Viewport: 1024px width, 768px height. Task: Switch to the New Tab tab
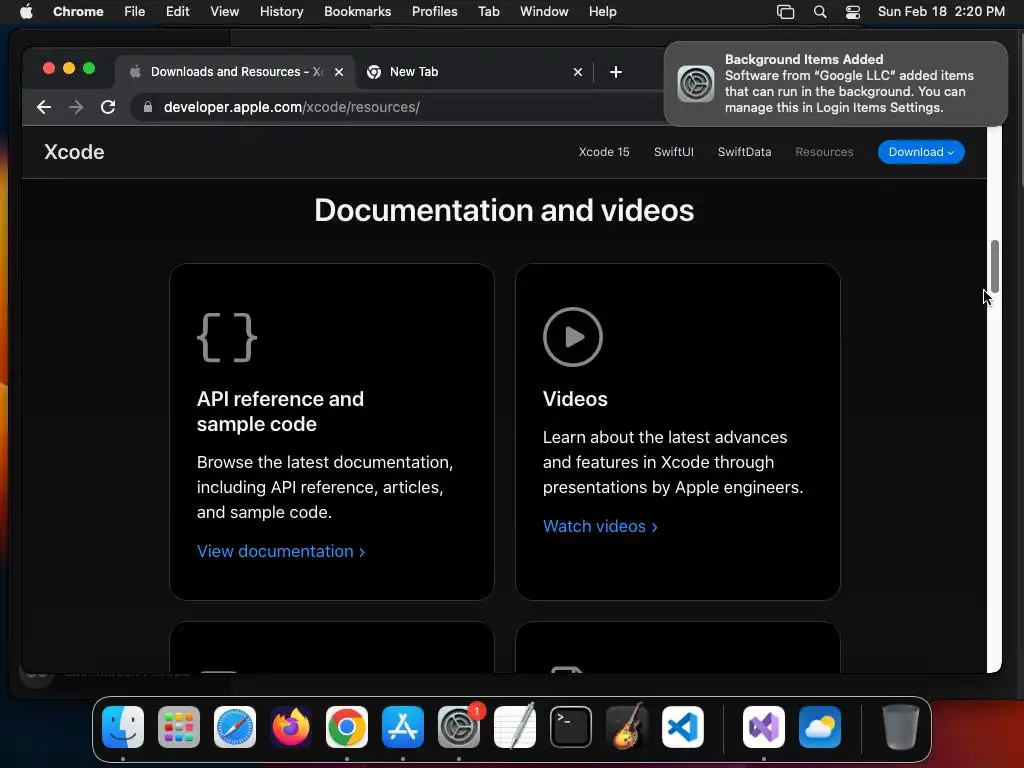pos(474,72)
